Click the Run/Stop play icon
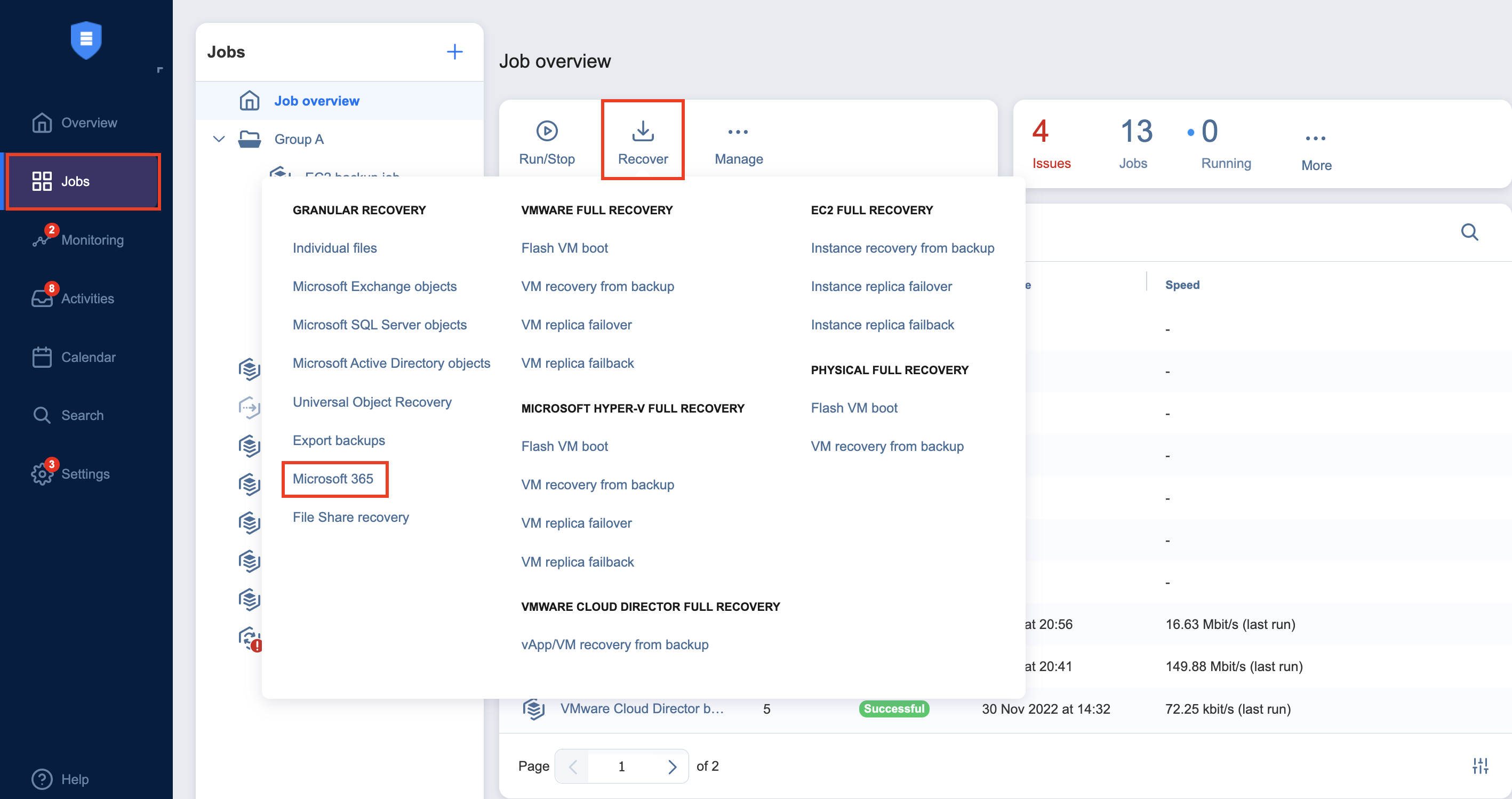The image size is (1512, 799). 547,131
